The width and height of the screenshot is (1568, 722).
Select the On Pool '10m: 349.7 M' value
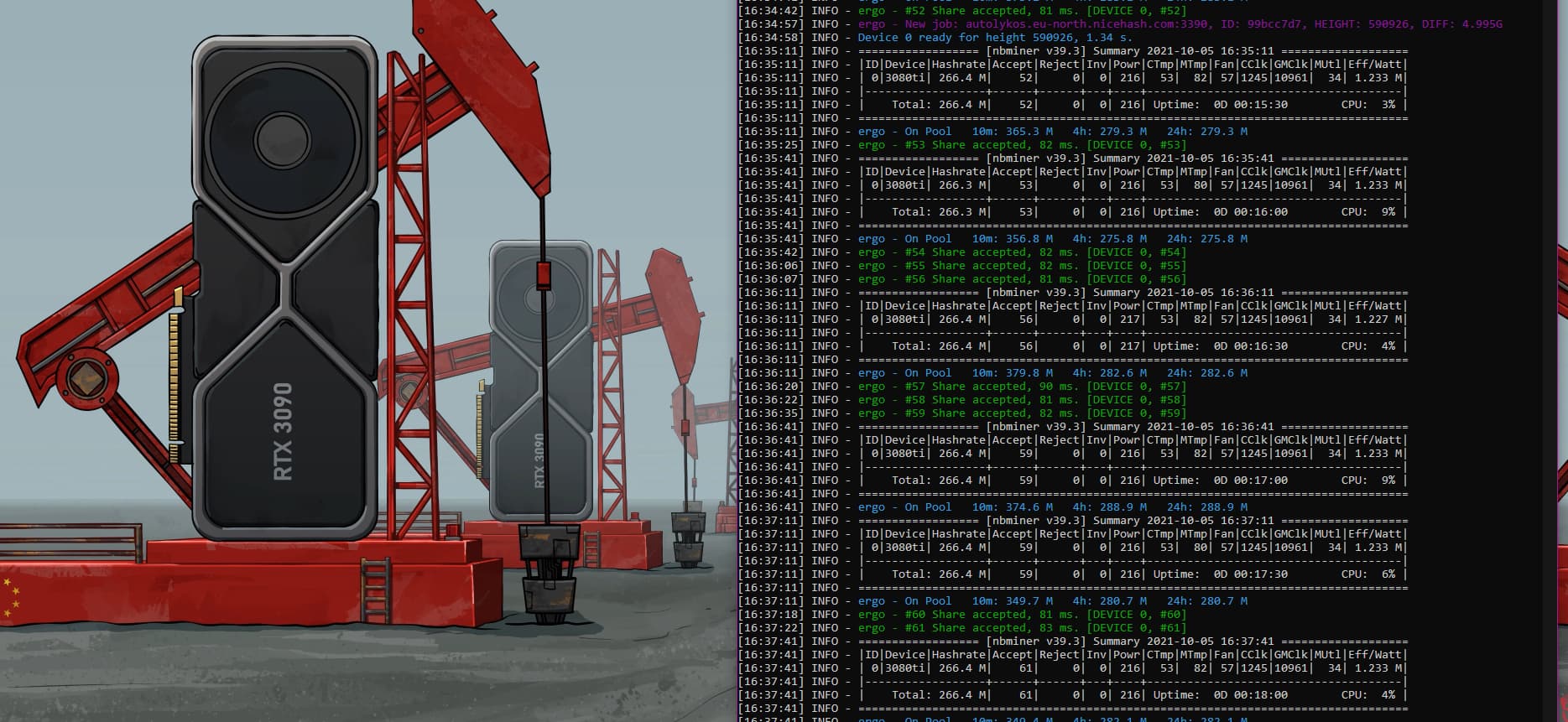[x=1013, y=601]
